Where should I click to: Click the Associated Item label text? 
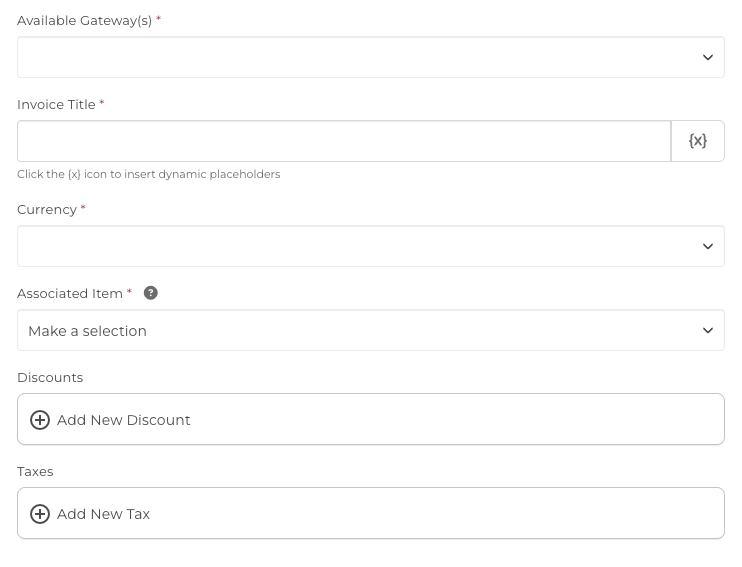tap(70, 293)
